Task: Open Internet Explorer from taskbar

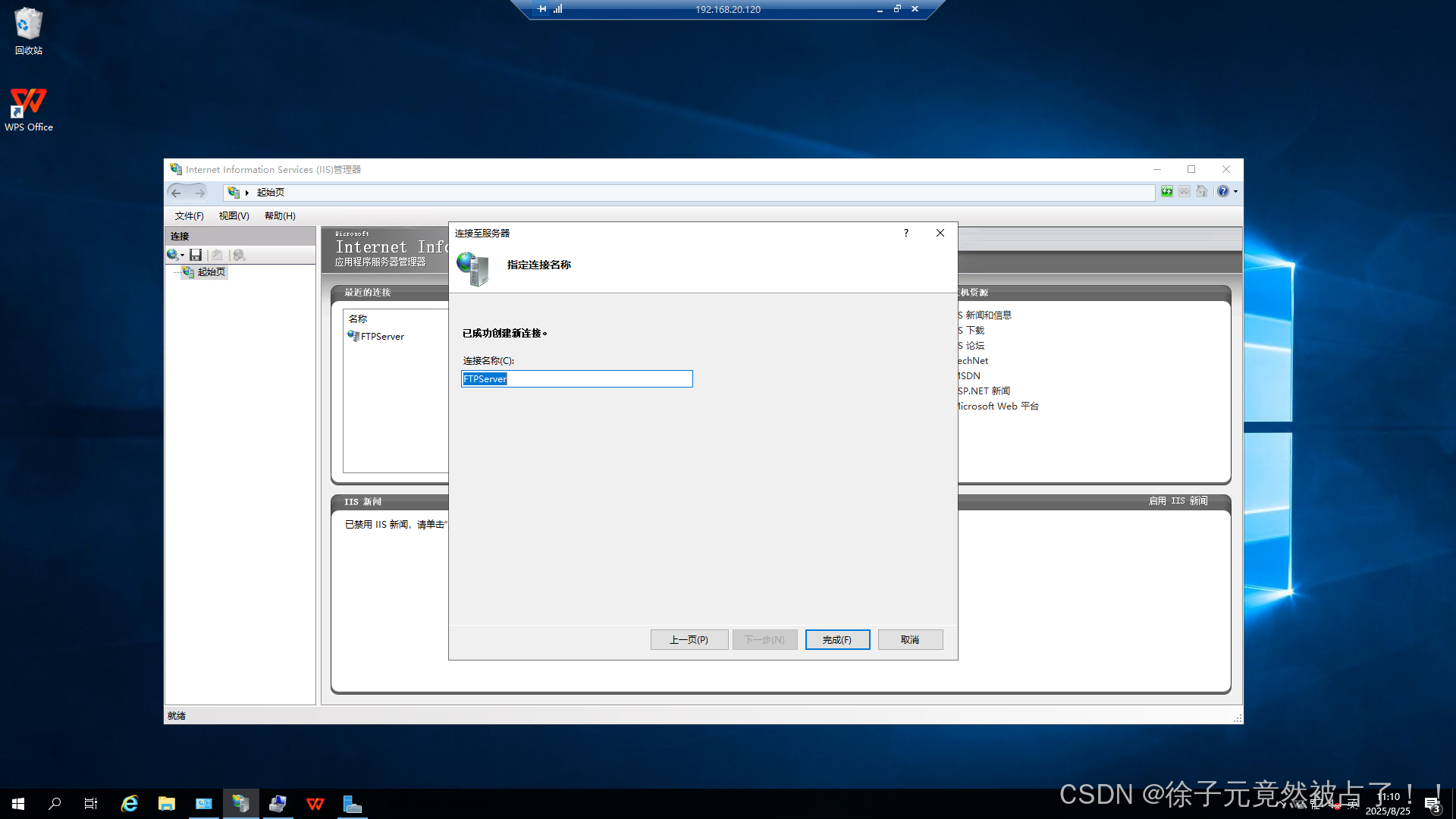Action: point(130,804)
